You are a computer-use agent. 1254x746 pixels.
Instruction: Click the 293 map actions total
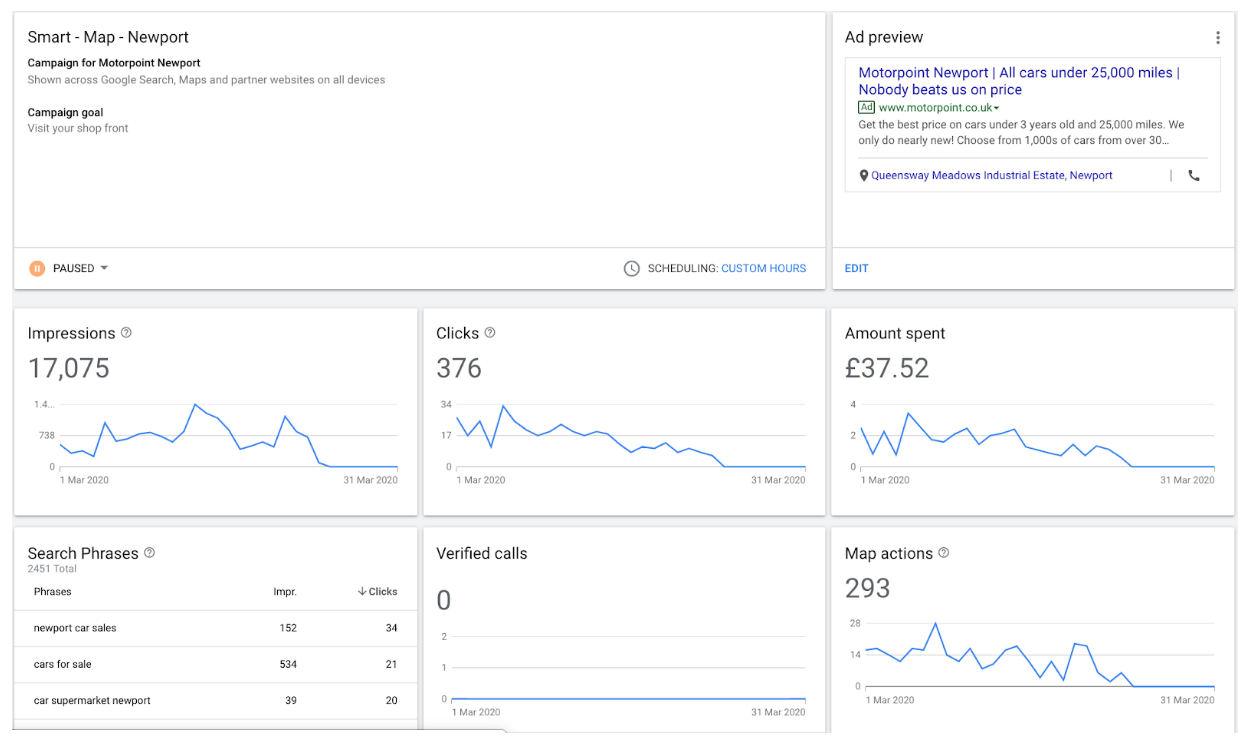tap(868, 588)
